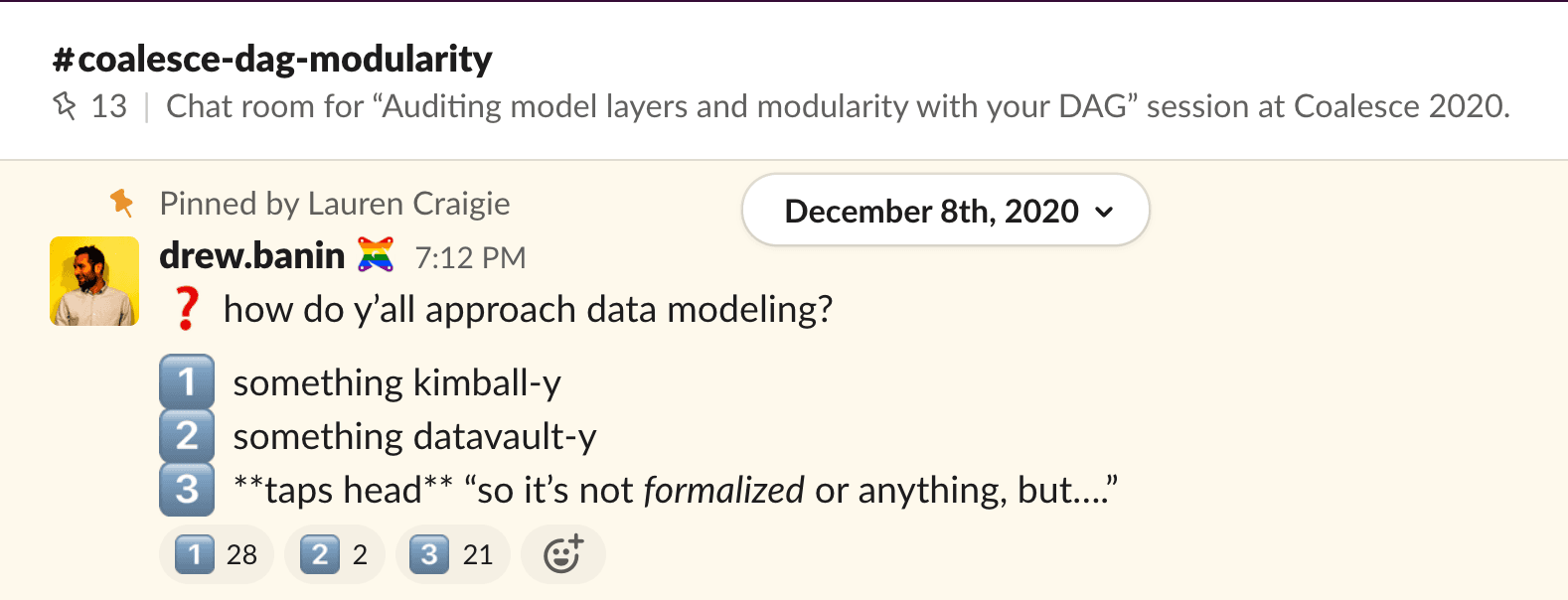Click the chevron on the date pill

coord(1104,212)
